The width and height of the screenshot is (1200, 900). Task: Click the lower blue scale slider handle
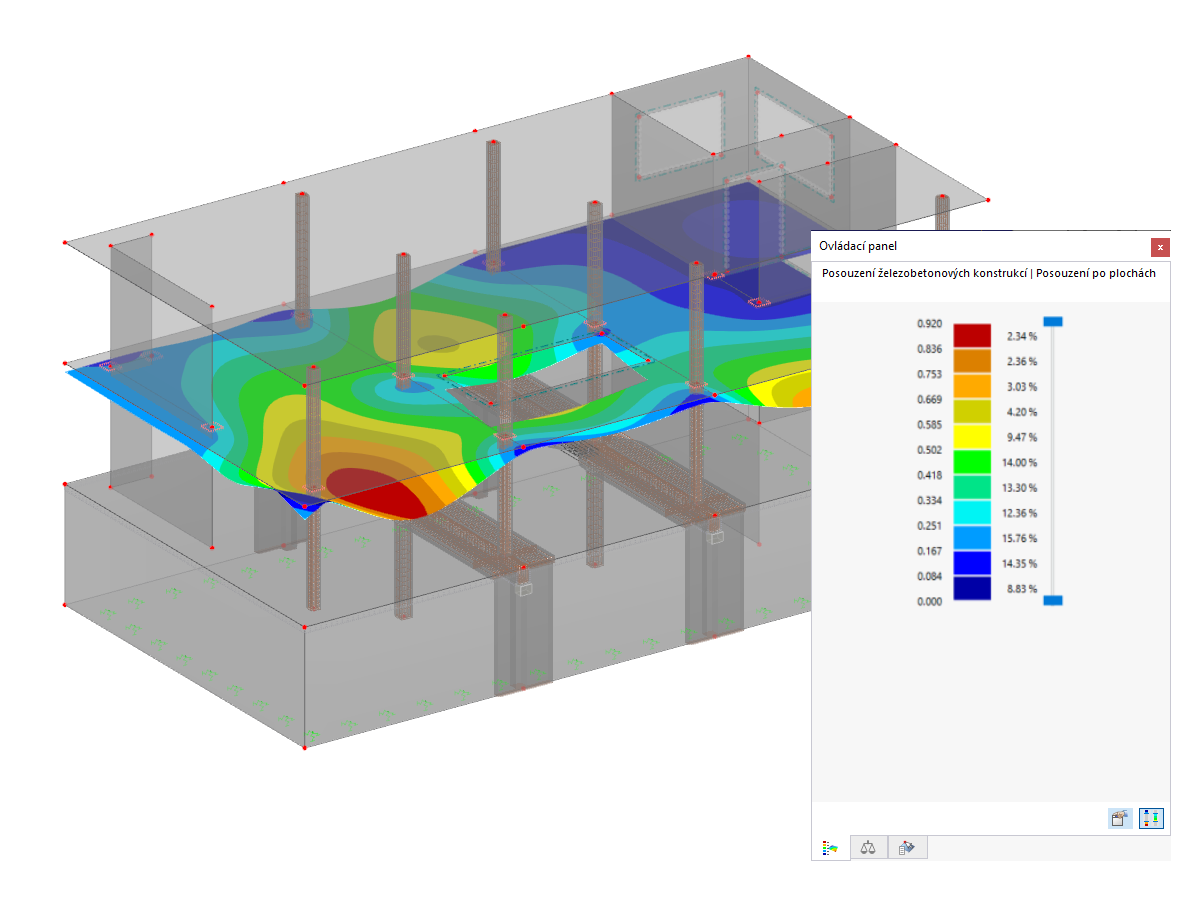[1052, 599]
